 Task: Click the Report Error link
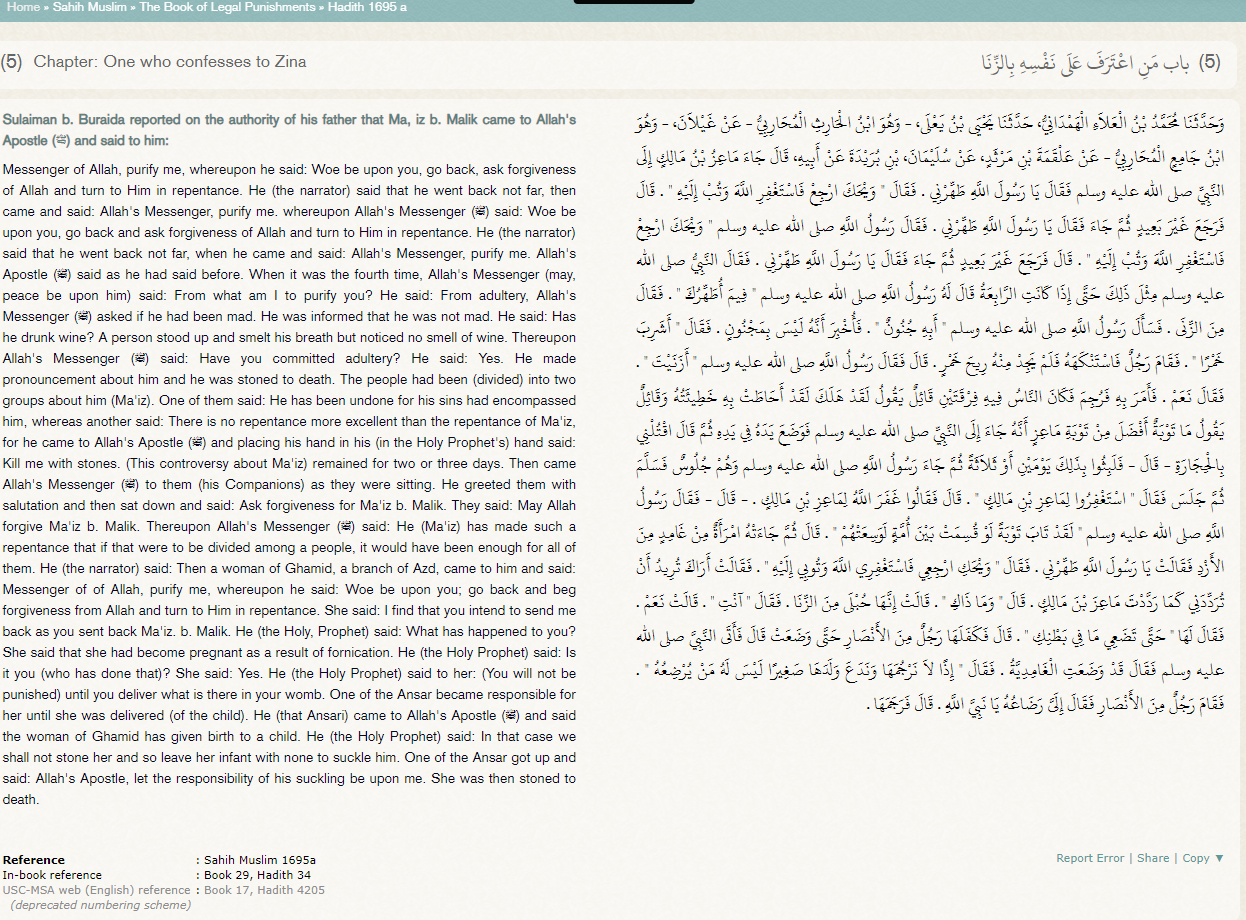(x=1090, y=858)
